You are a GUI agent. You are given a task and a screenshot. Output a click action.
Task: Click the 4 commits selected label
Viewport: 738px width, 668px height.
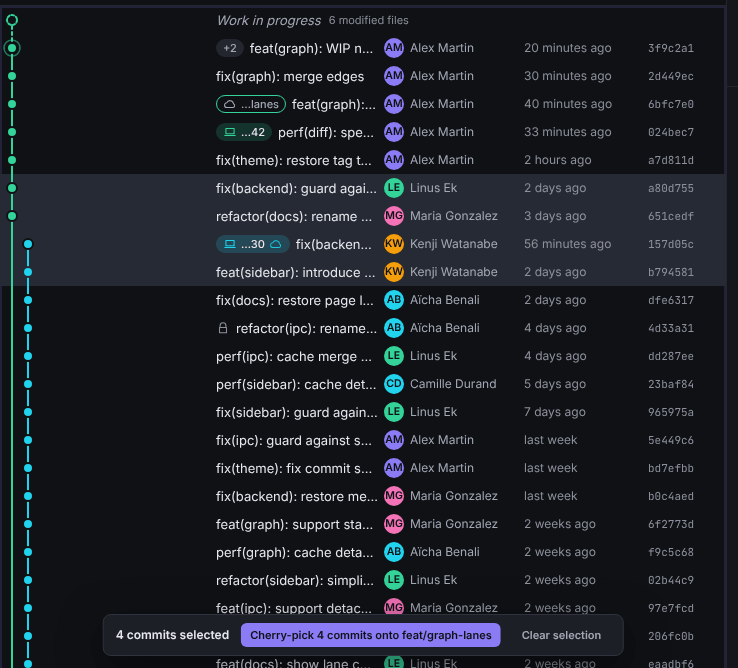[x=172, y=635]
